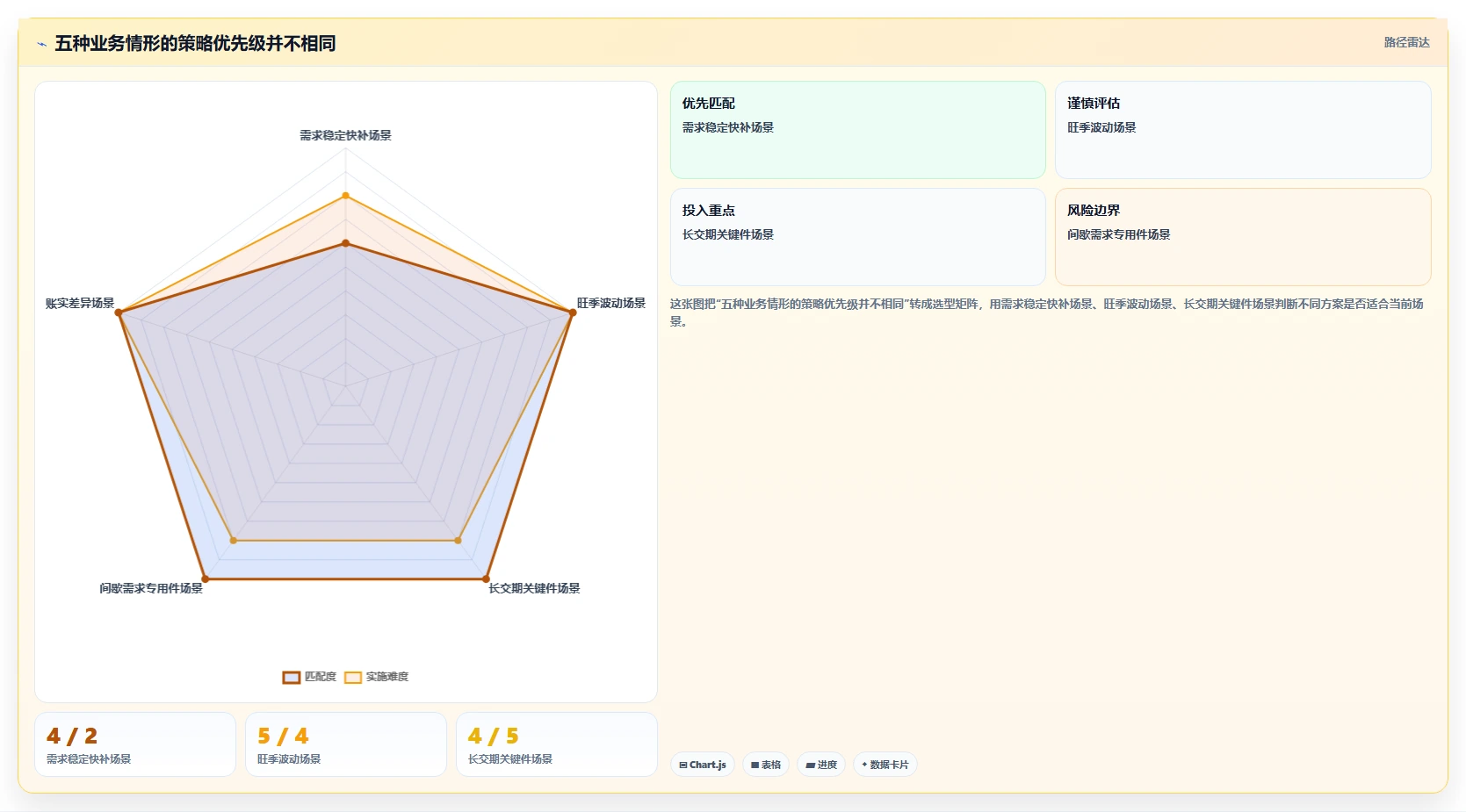Viewport: 1466px width, 812px height.
Task: Click 需求稳定快补场景 label under 4 / 2
Action: pyautogui.click(x=89, y=759)
